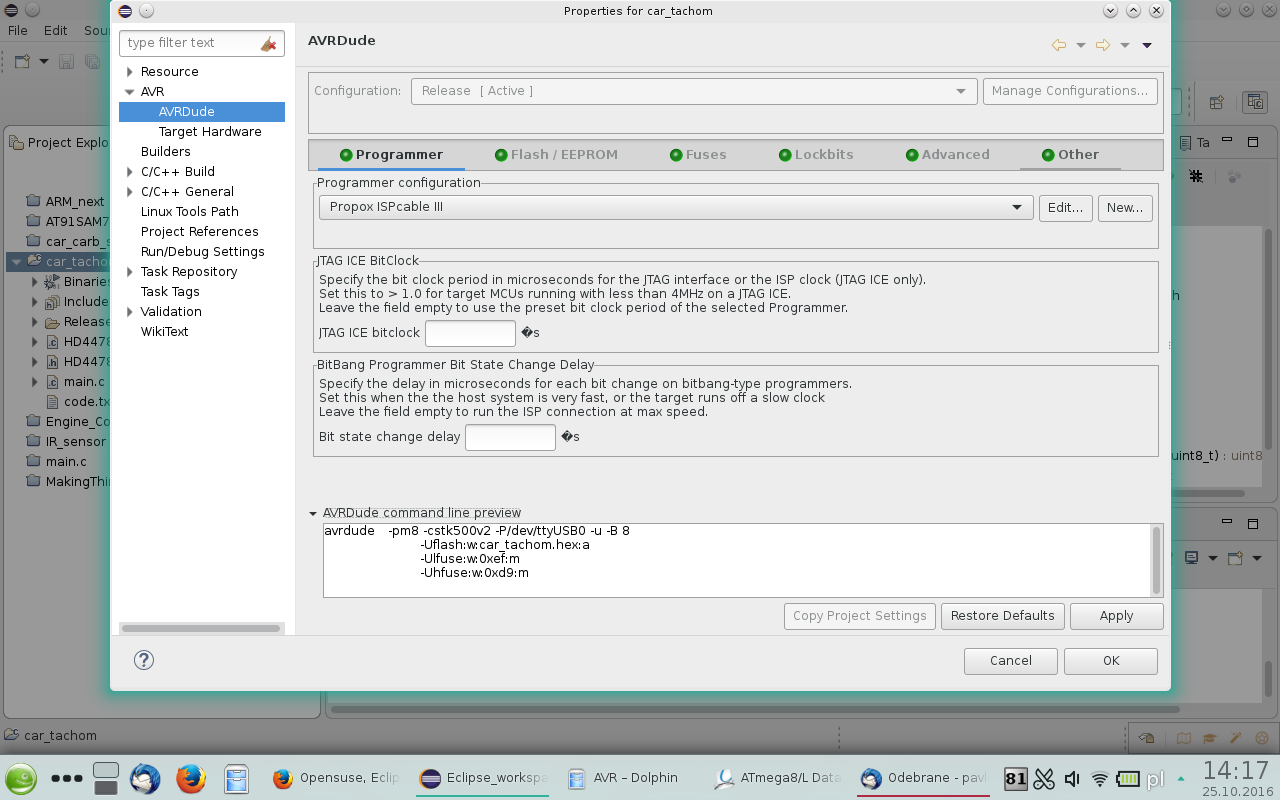
Task: Collapse the AVR node
Action: point(130,92)
